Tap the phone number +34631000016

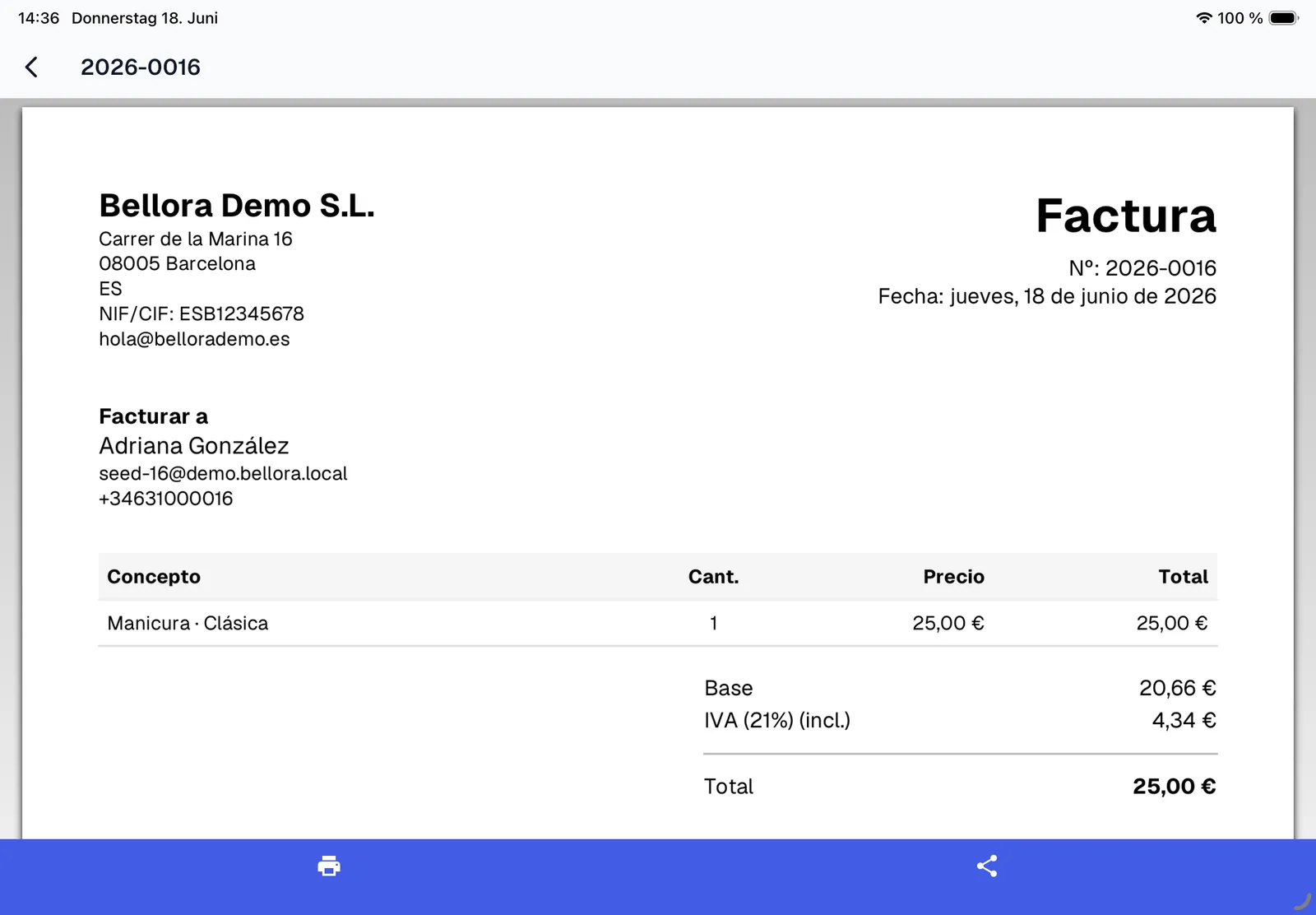click(166, 499)
